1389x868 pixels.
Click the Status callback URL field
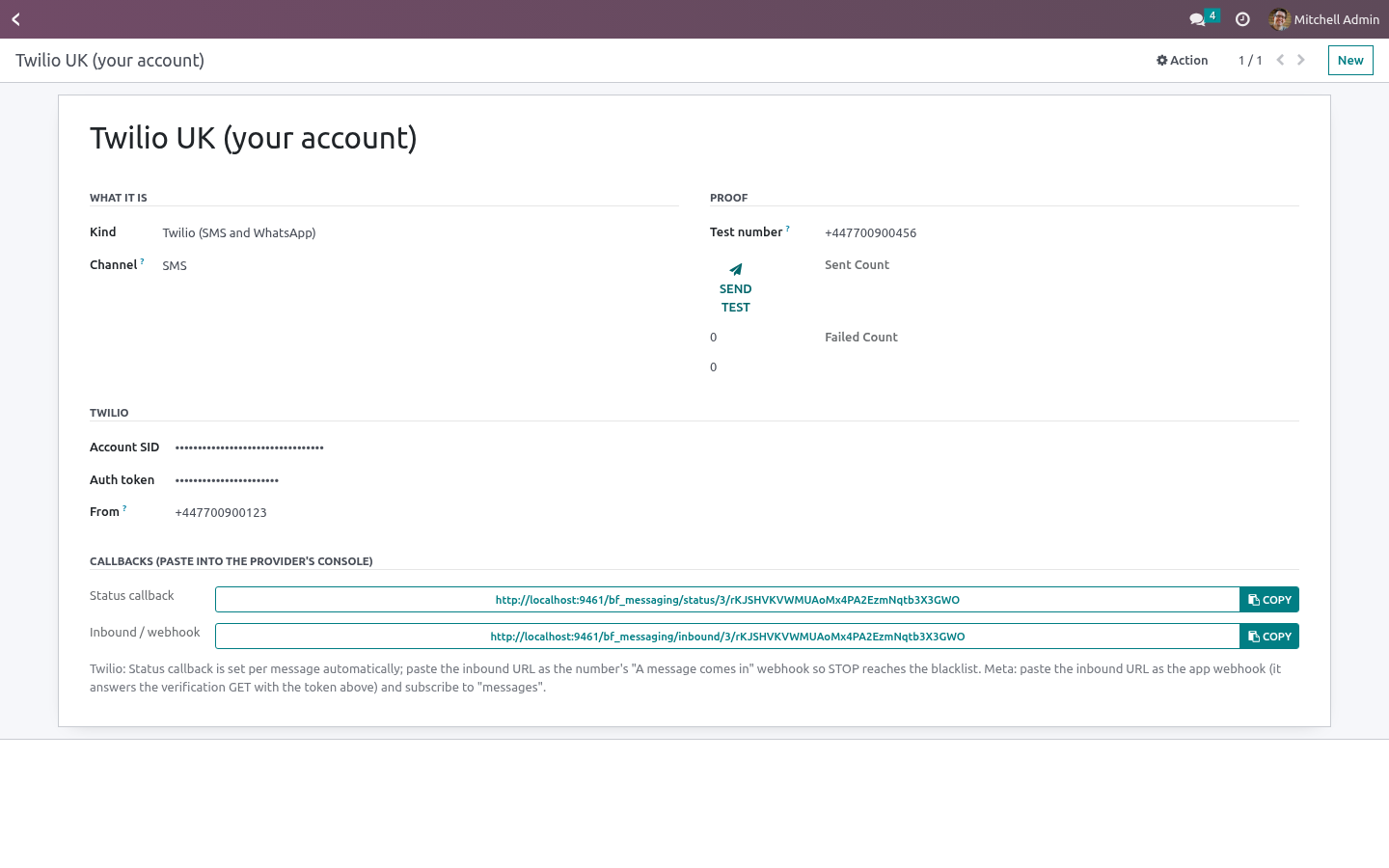pyautogui.click(x=727, y=600)
